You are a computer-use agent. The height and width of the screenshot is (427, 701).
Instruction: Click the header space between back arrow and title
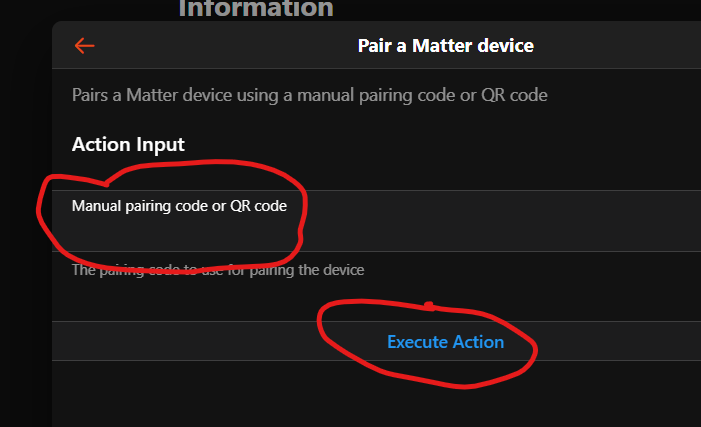coord(220,45)
